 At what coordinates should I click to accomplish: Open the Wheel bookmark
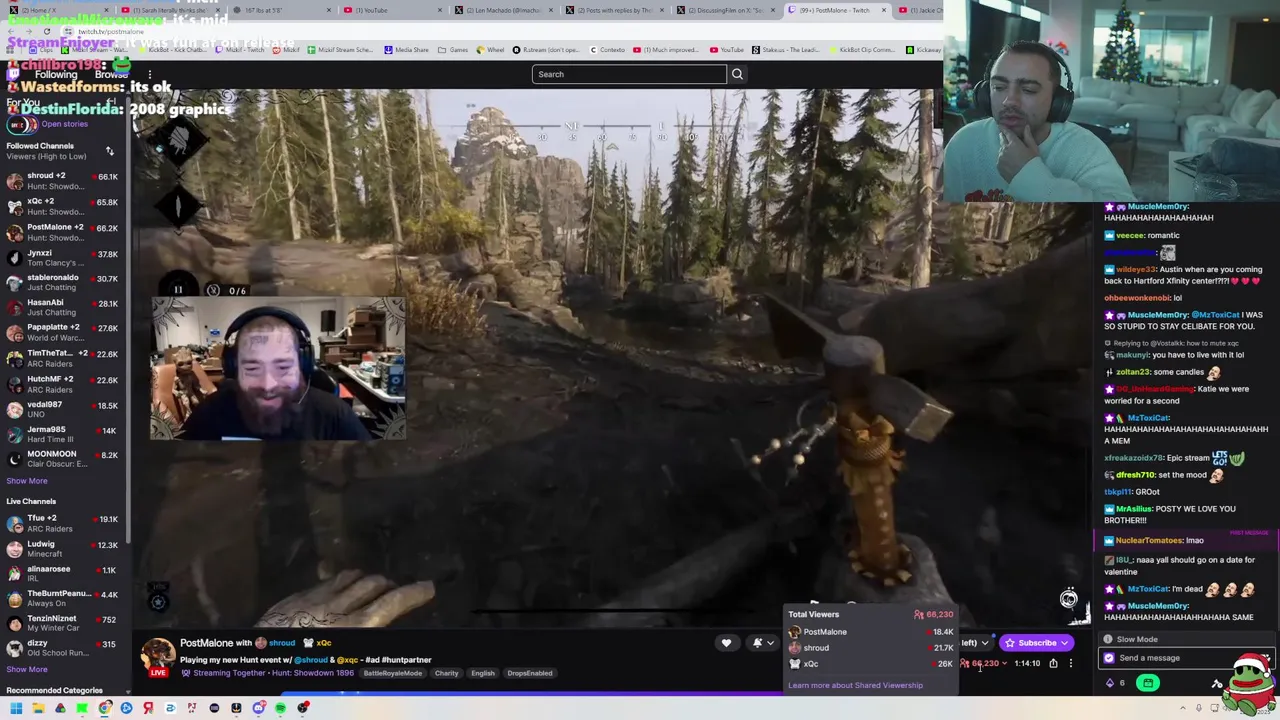pyautogui.click(x=491, y=50)
